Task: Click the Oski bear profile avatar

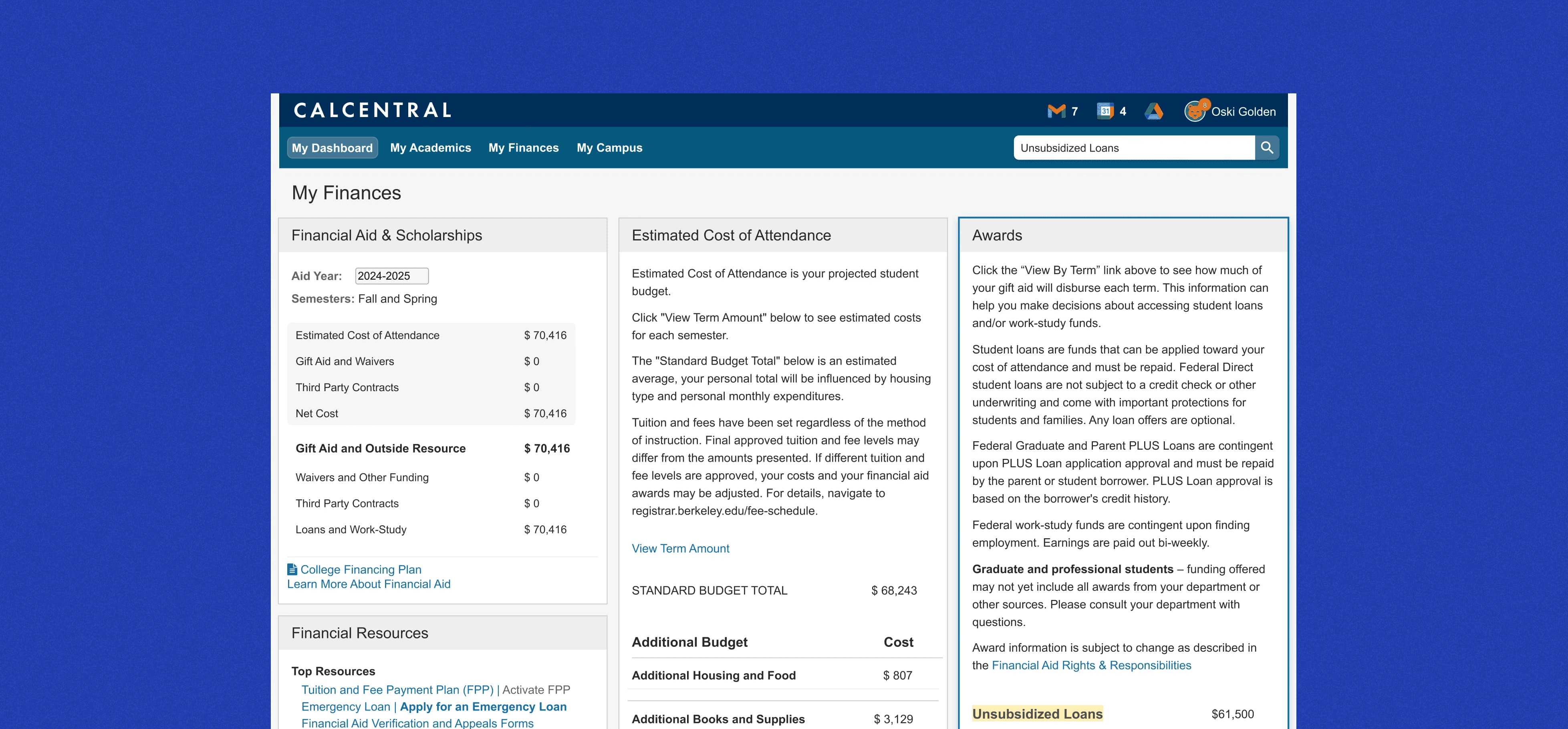Action: click(x=1195, y=111)
